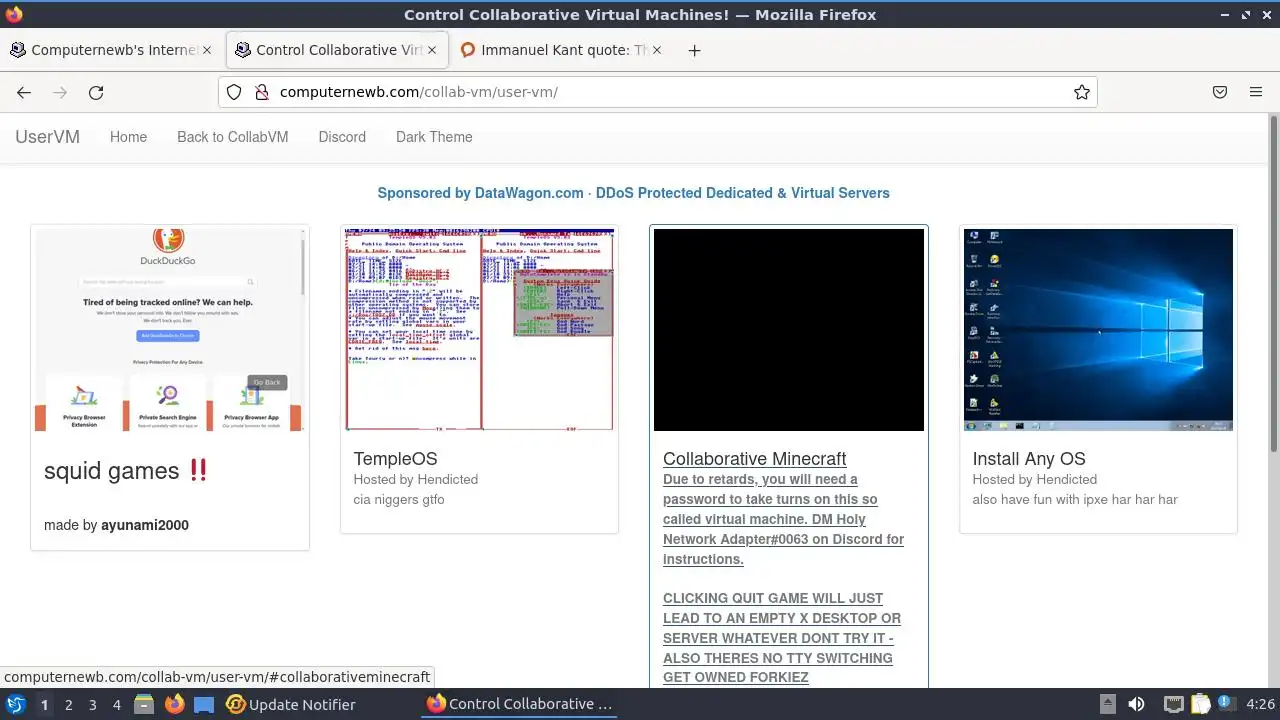Click the notification alert tray icon

coord(1225,704)
